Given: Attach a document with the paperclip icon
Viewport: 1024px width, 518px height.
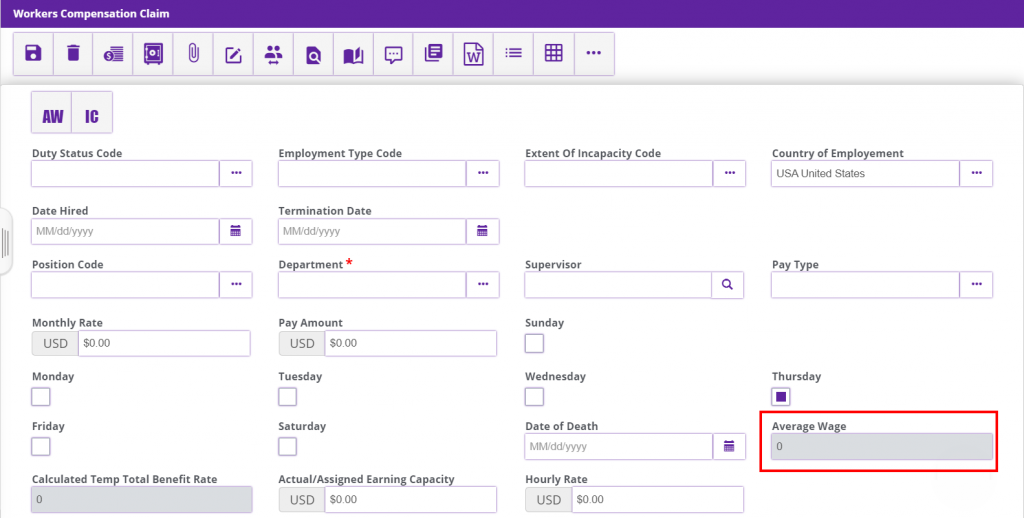Looking at the screenshot, I should click(x=193, y=54).
